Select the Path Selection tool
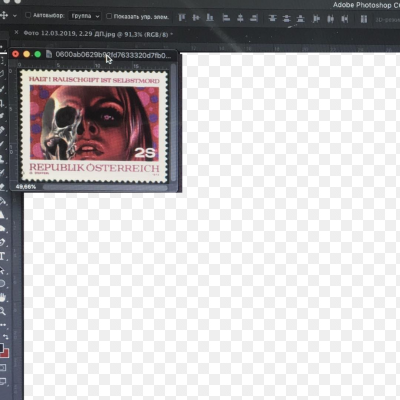Screen dimensions: 400x400 pos(2,270)
